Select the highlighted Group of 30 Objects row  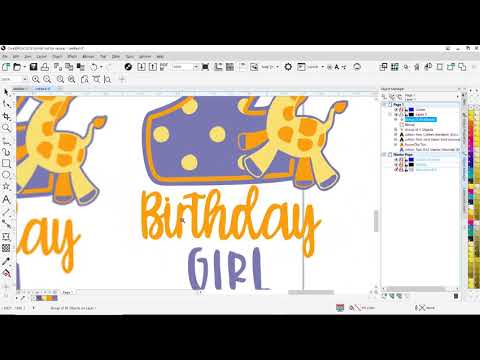pos(420,119)
